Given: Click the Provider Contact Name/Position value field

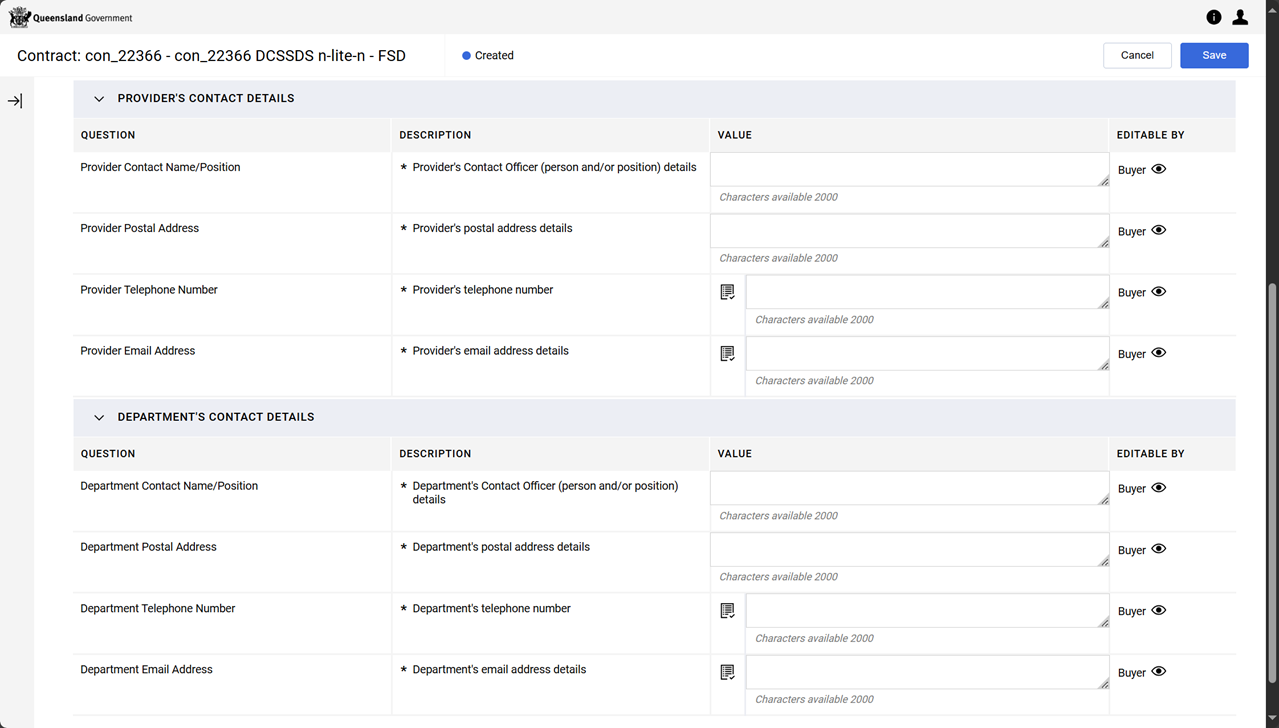Looking at the screenshot, I should pos(908,170).
